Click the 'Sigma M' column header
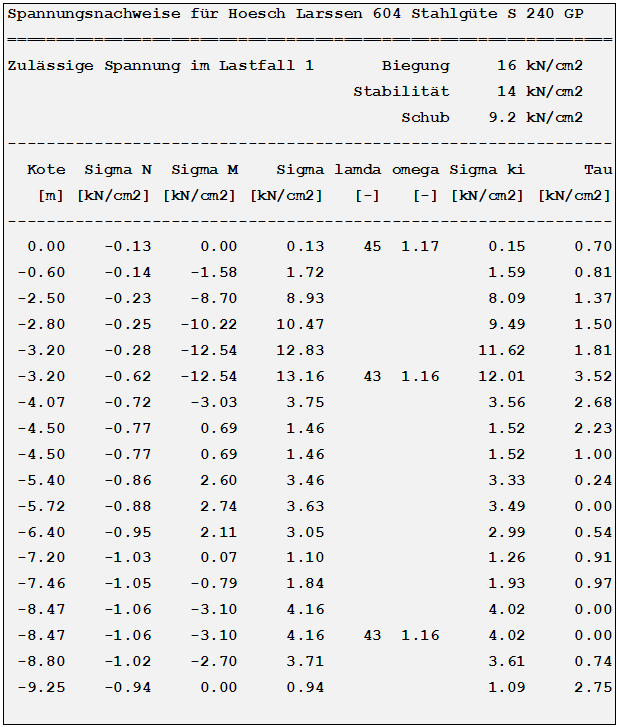The width and height of the screenshot is (617, 727). pyautogui.click(x=204, y=170)
